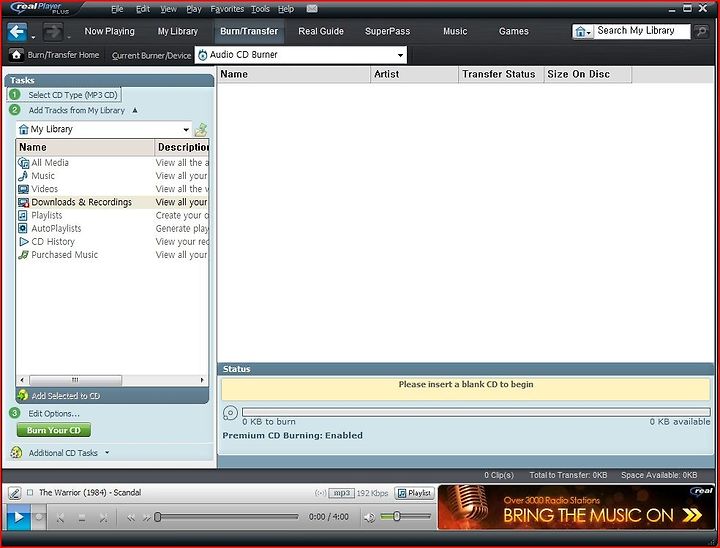This screenshot has height=548, width=720.
Task: Open the Help menu
Action: [x=286, y=9]
